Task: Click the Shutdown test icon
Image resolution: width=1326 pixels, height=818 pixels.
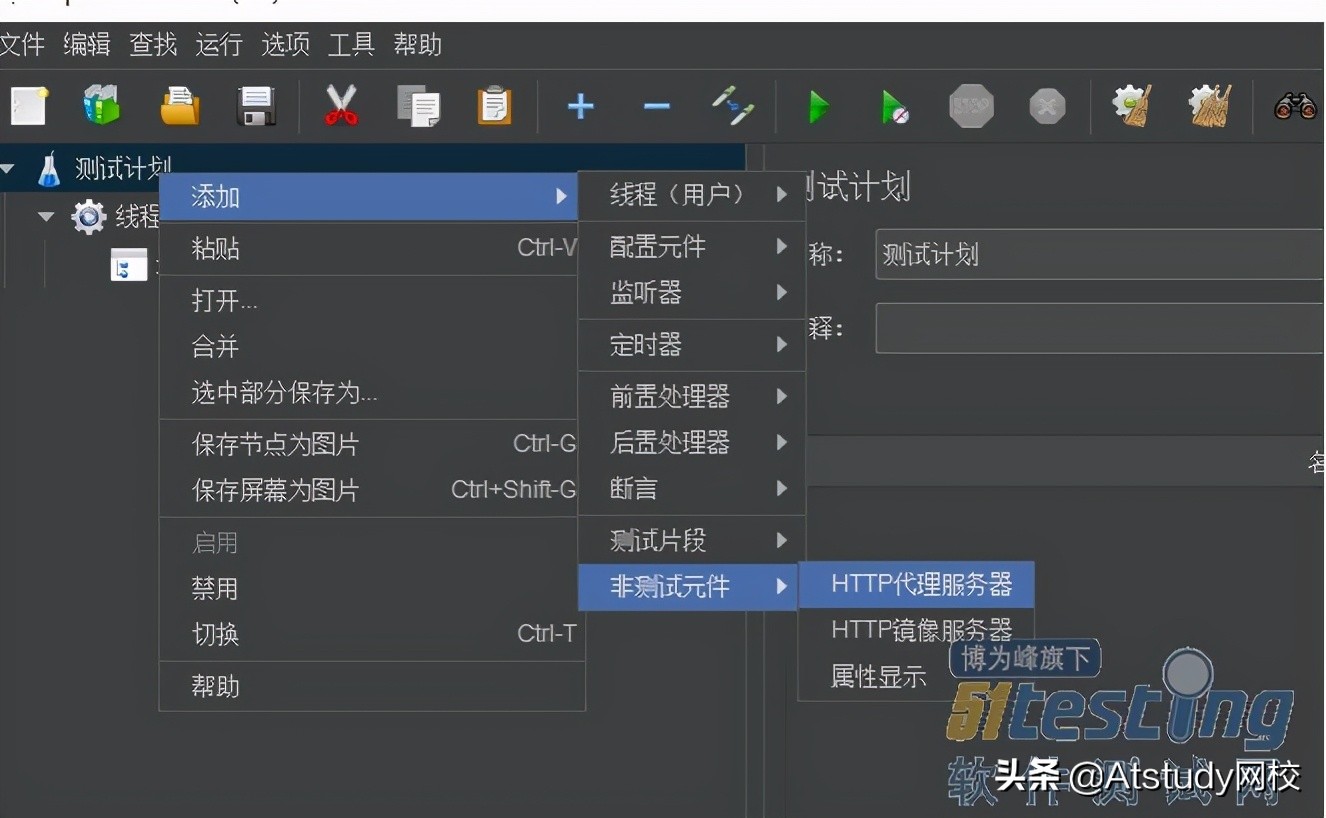Action: pos(1046,106)
